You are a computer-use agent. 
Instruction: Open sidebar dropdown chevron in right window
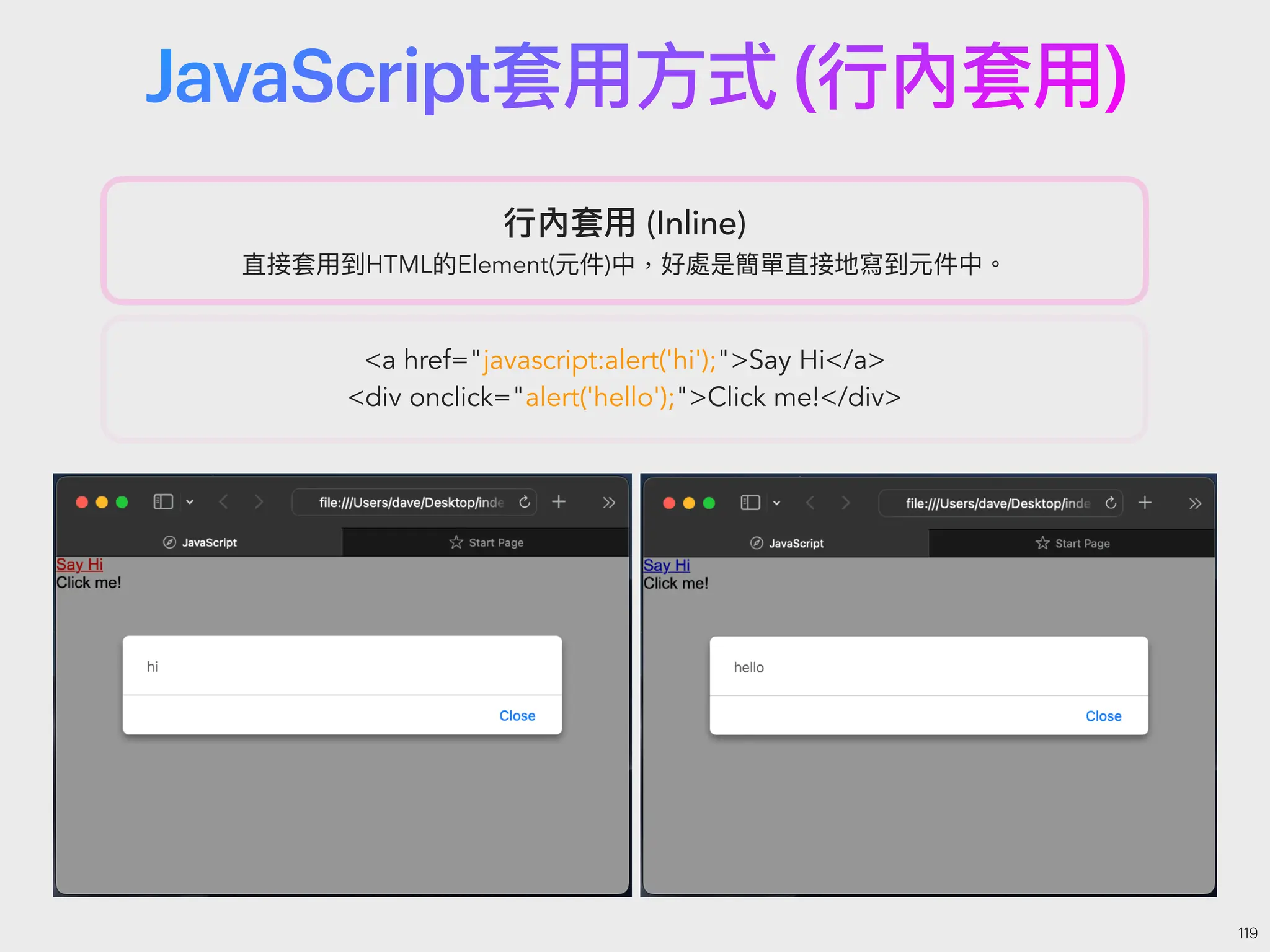(776, 503)
